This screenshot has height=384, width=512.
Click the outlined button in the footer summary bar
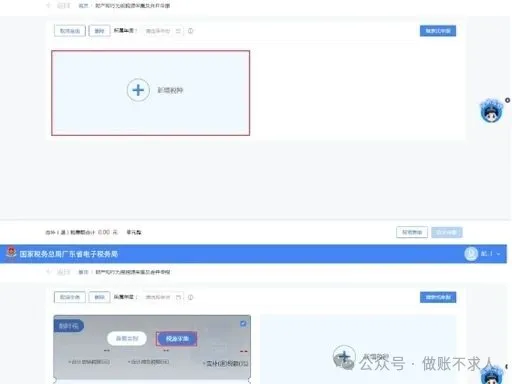(412, 232)
